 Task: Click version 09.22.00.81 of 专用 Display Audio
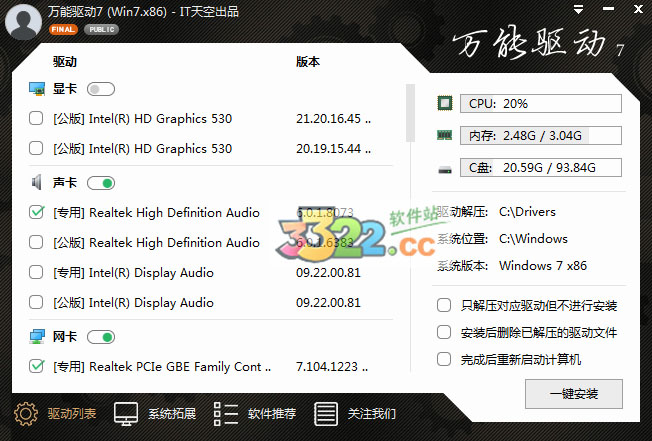[328, 273]
